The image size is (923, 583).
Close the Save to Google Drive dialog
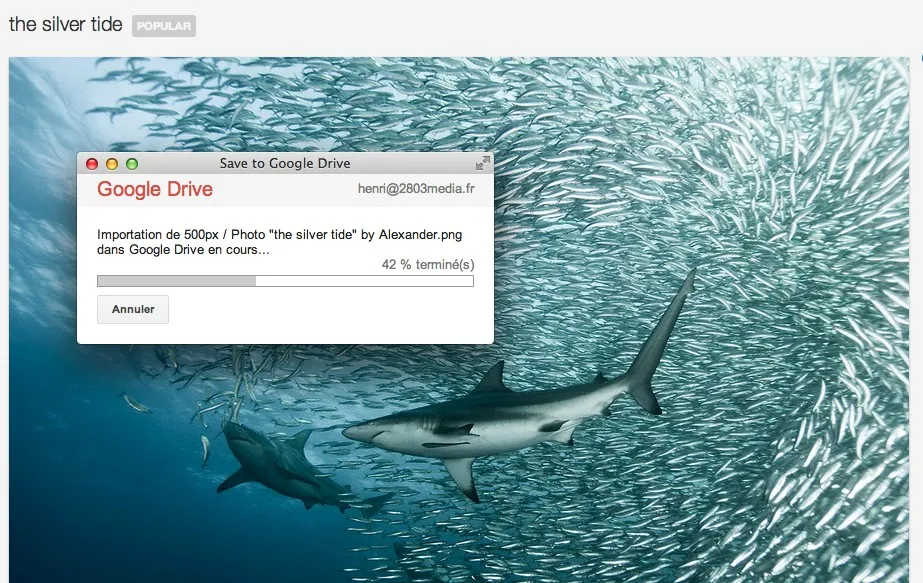coord(92,164)
